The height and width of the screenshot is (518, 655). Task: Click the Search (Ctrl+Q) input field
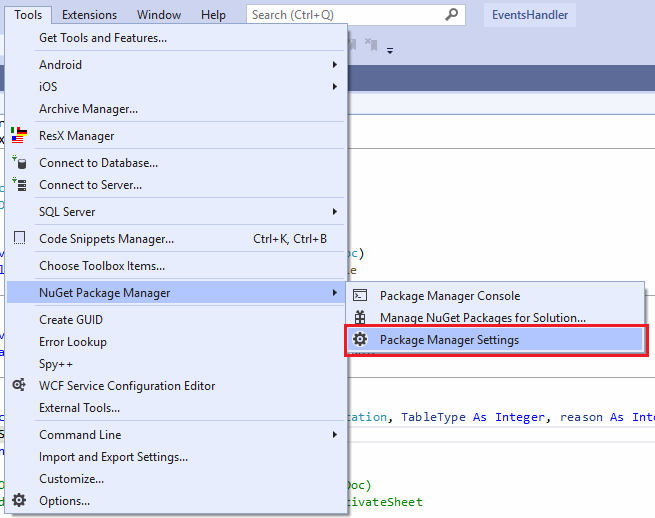[355, 15]
